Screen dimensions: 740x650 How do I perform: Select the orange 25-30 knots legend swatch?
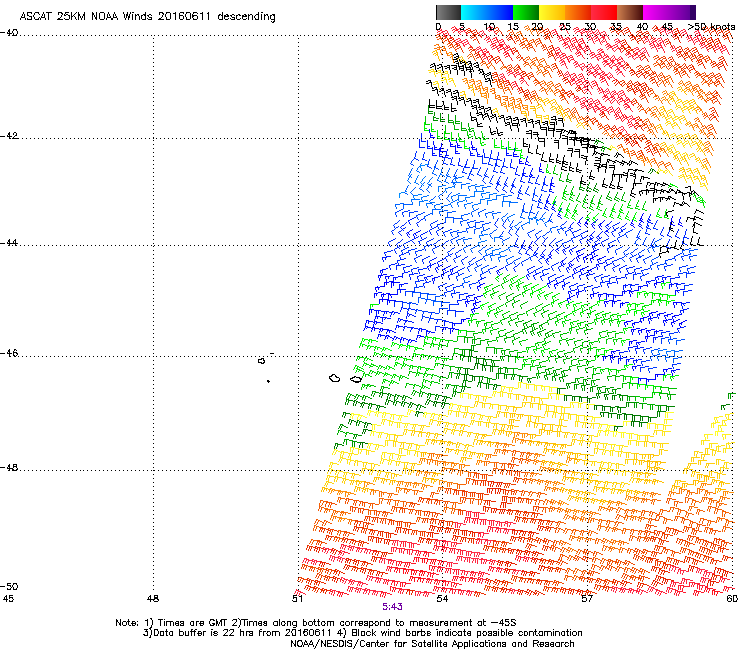[x=578, y=12]
